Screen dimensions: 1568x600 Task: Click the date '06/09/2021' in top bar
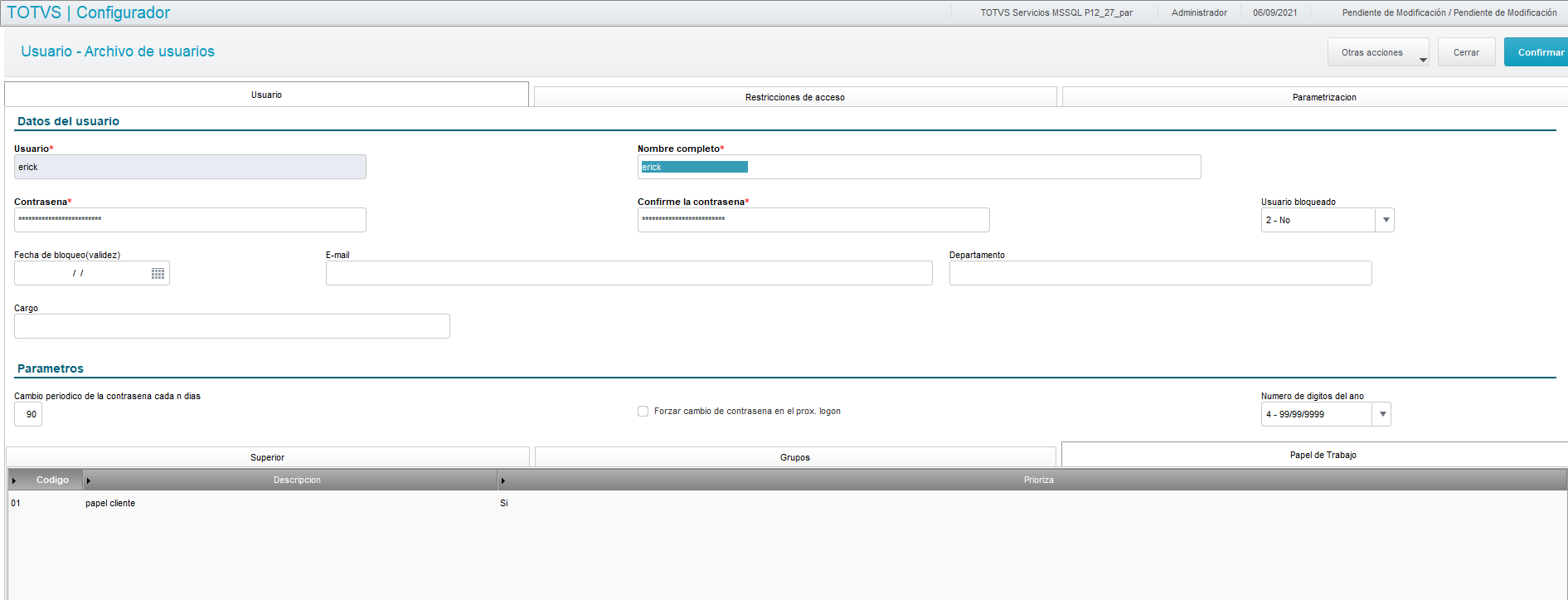(x=1274, y=12)
